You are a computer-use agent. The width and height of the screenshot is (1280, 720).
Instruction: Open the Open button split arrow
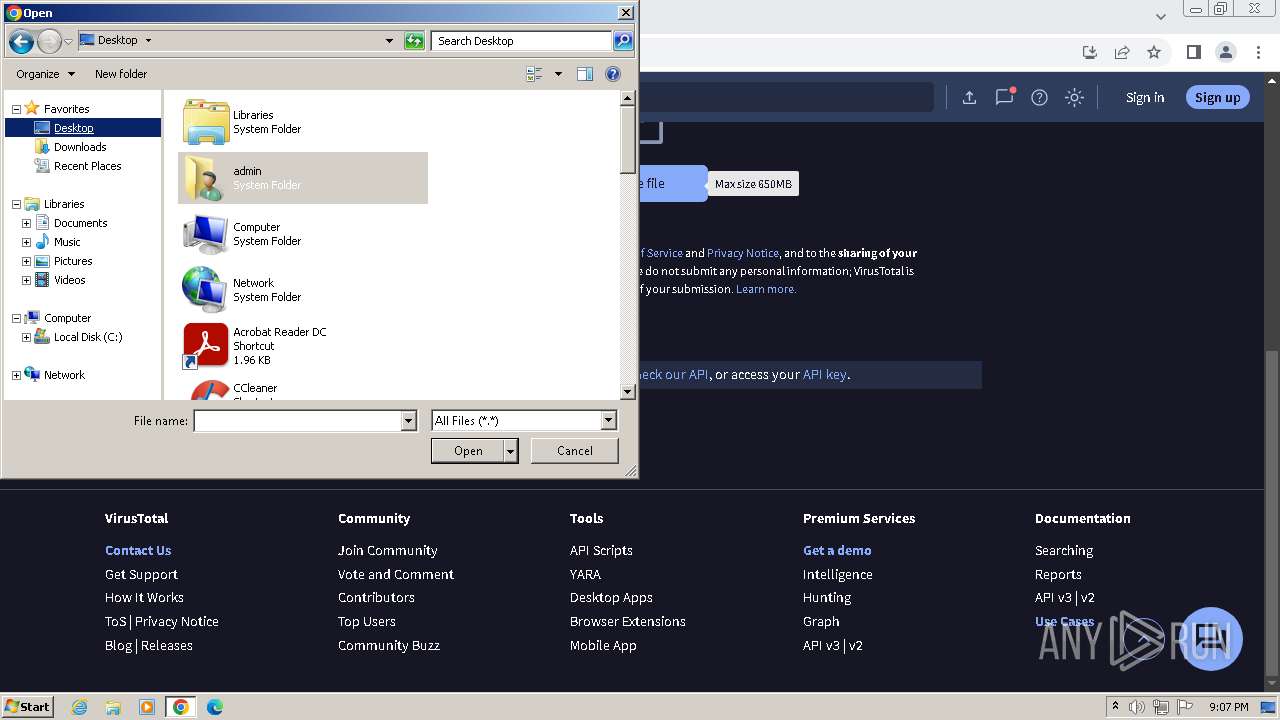[x=510, y=451]
